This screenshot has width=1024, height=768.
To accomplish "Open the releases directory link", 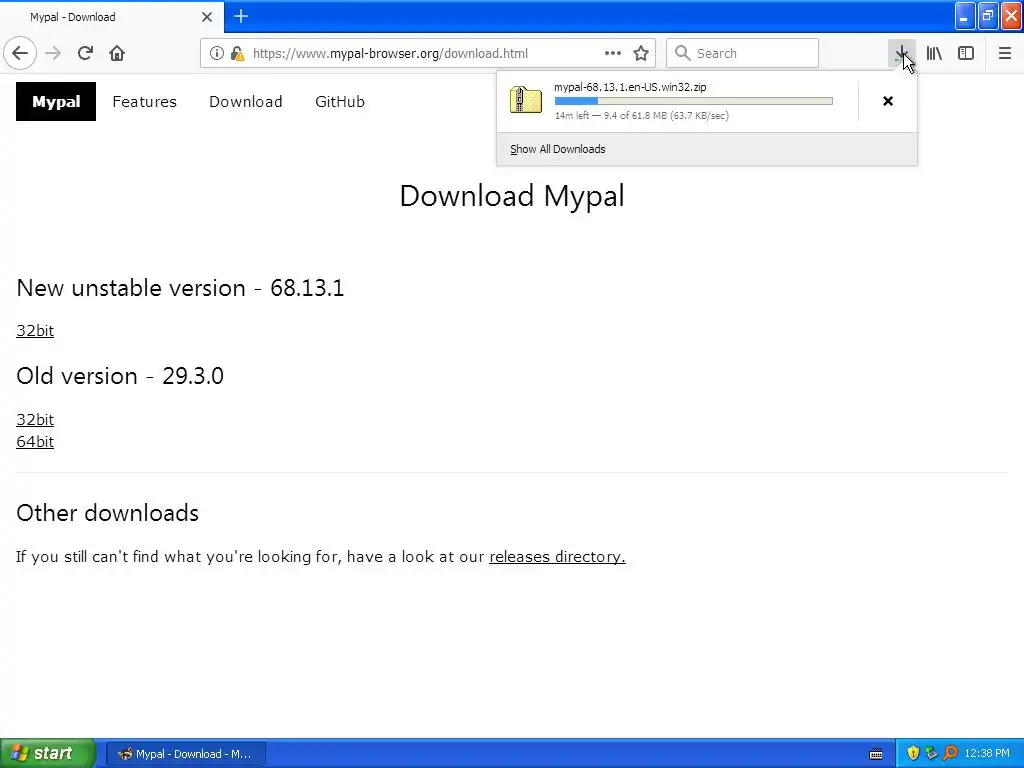I will pyautogui.click(x=557, y=556).
